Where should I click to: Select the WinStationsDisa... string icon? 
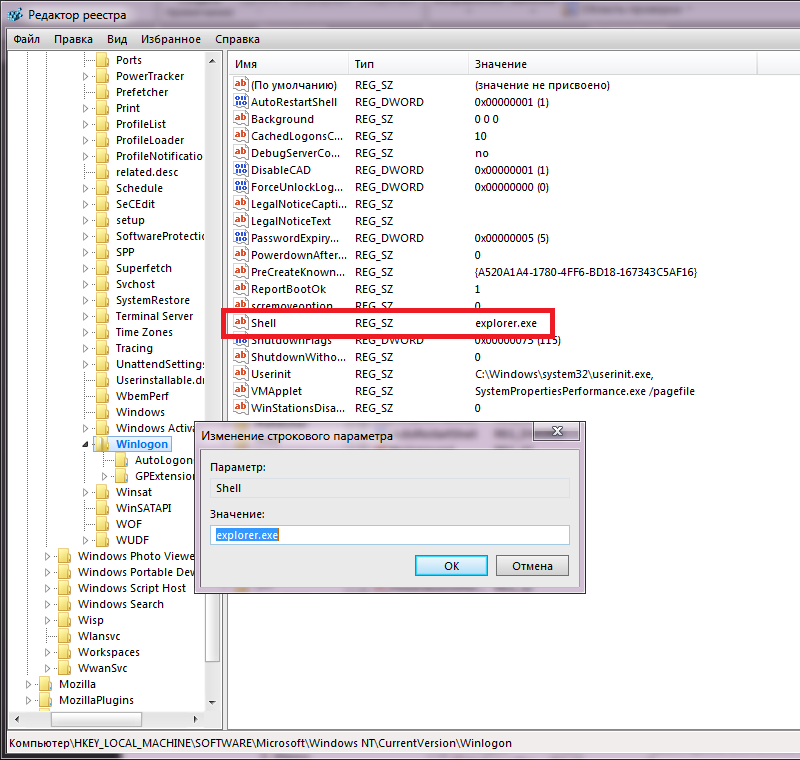(x=241, y=407)
